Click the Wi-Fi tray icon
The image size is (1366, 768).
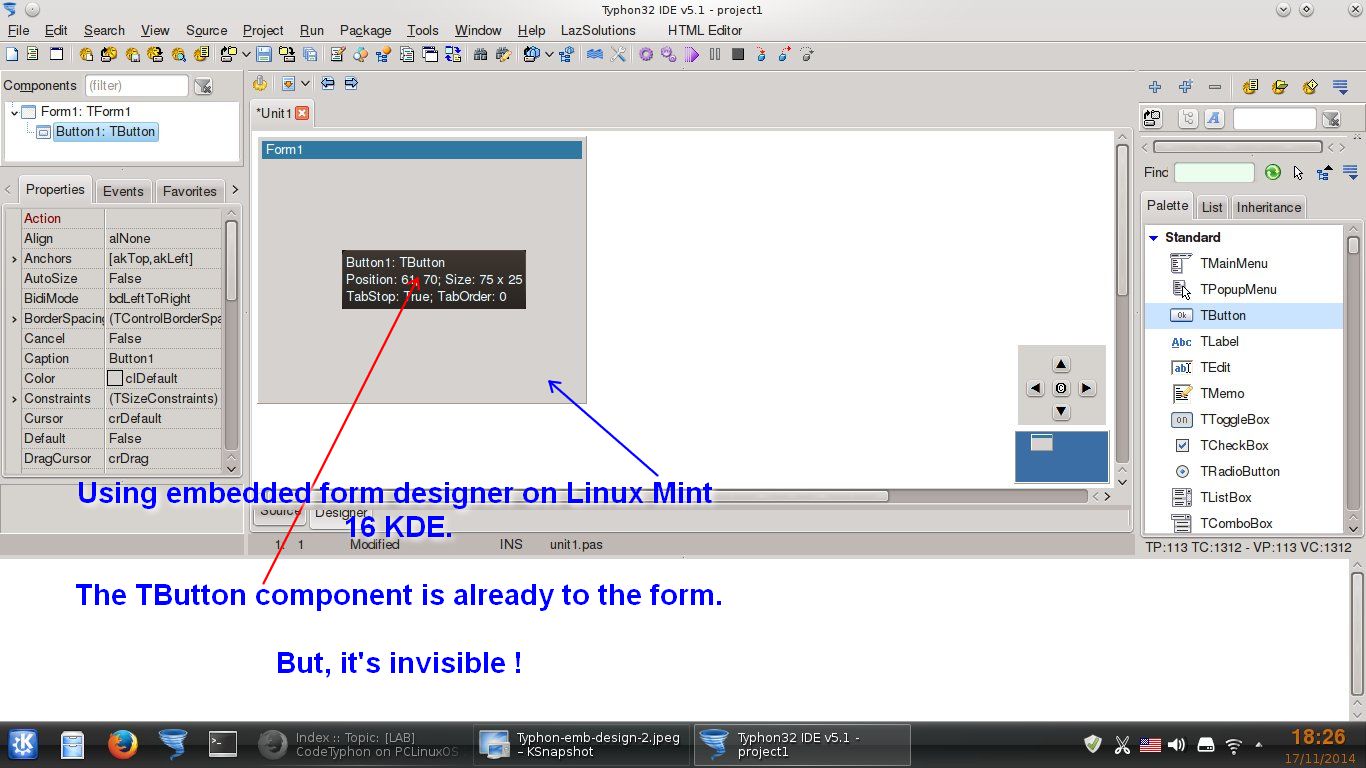1234,745
